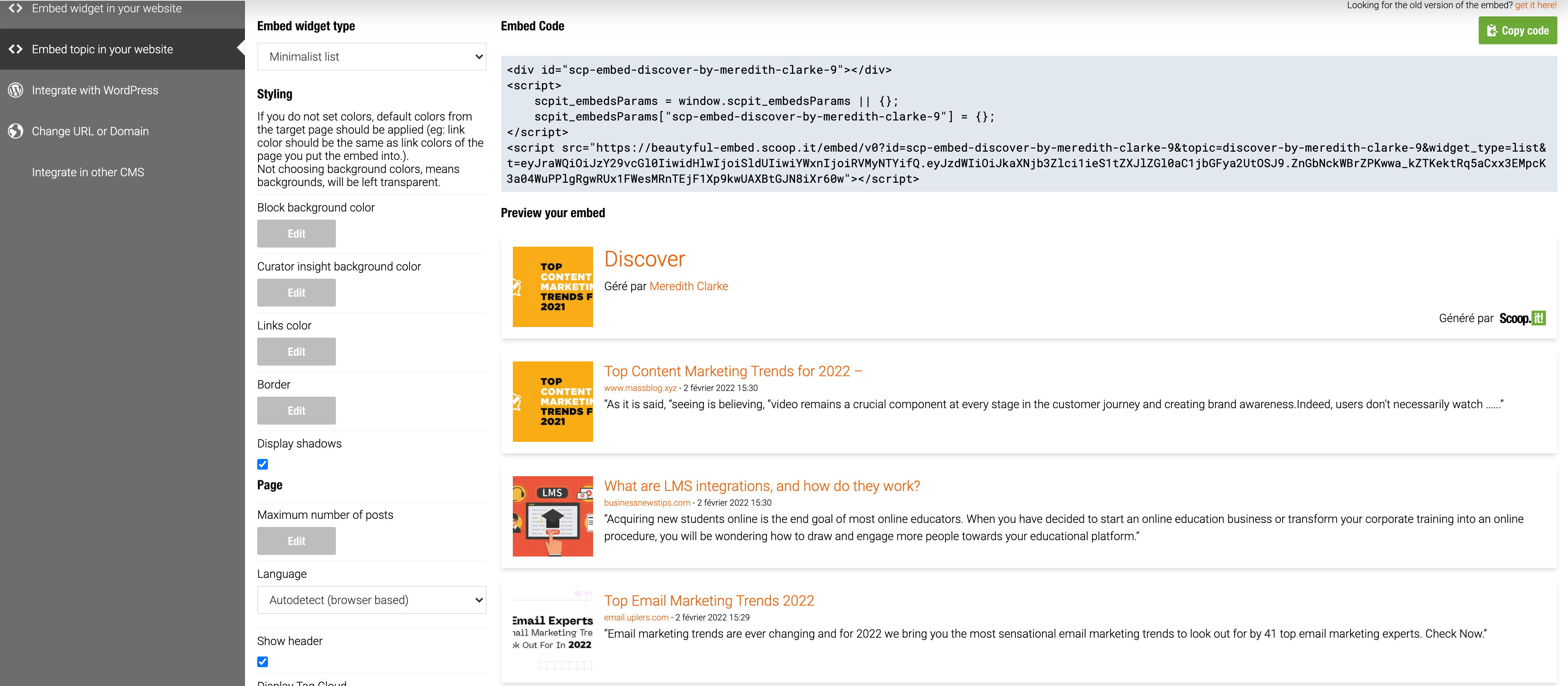
Task: Open Top Email Marketing Trends 2022 article
Action: pyautogui.click(x=709, y=601)
